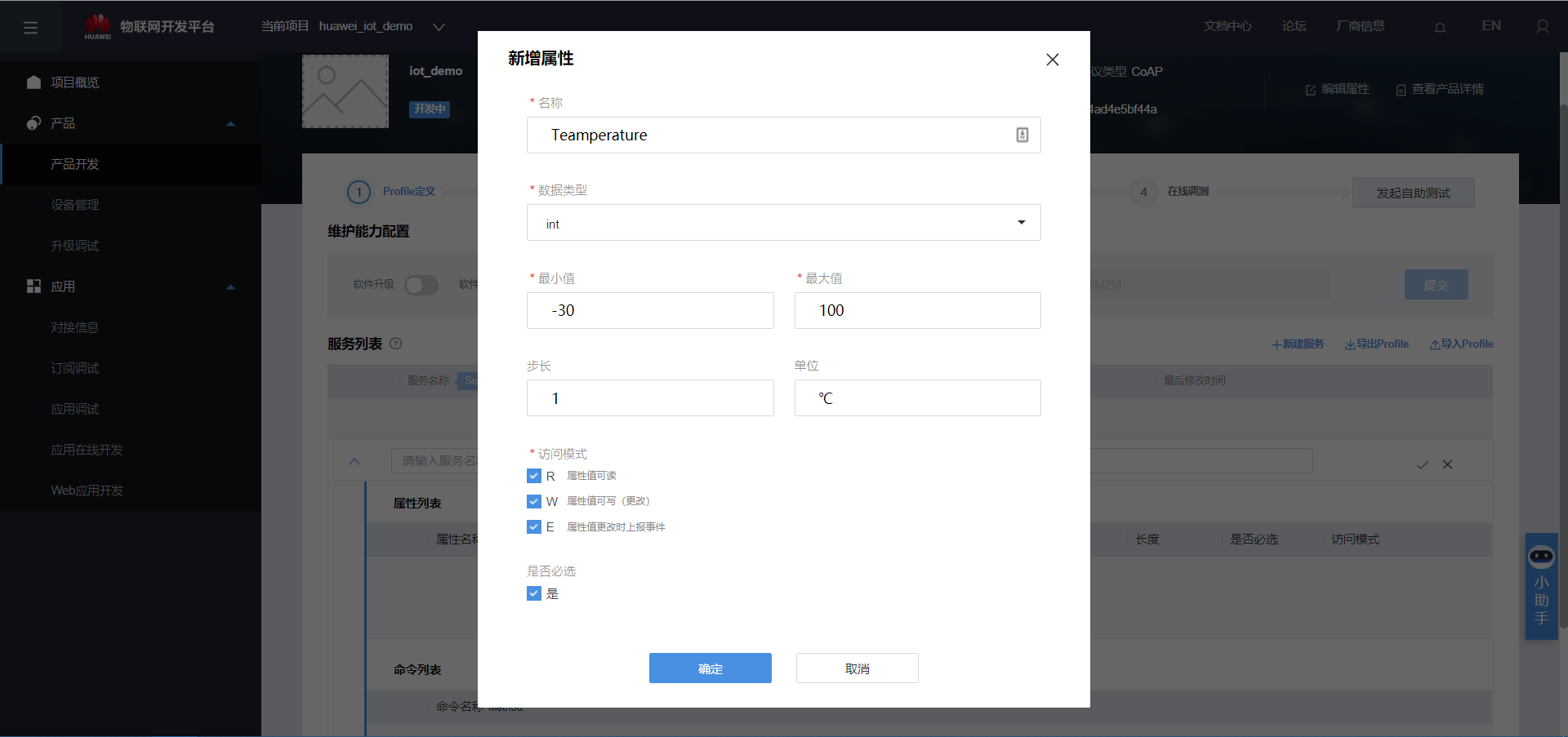Click the 确定 confirm button
Screen dimensions: 1568x737
tap(710, 668)
